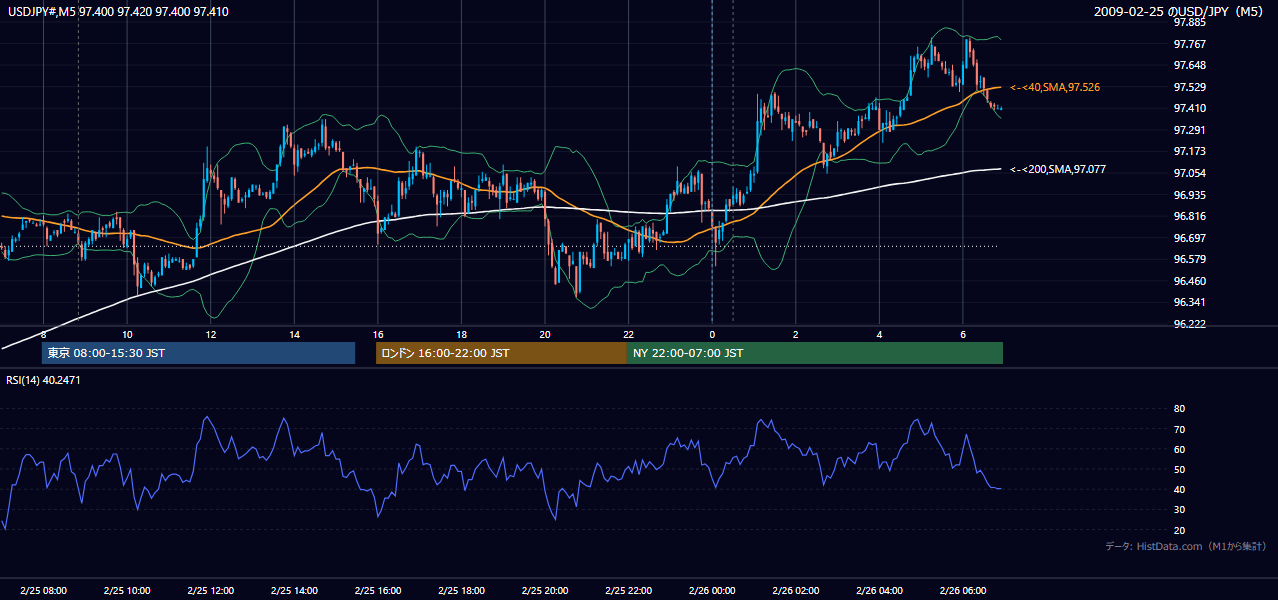The image size is (1278, 600).
Task: Click the white 200 SMA label reading 97.077
Action: [x=1058, y=169]
